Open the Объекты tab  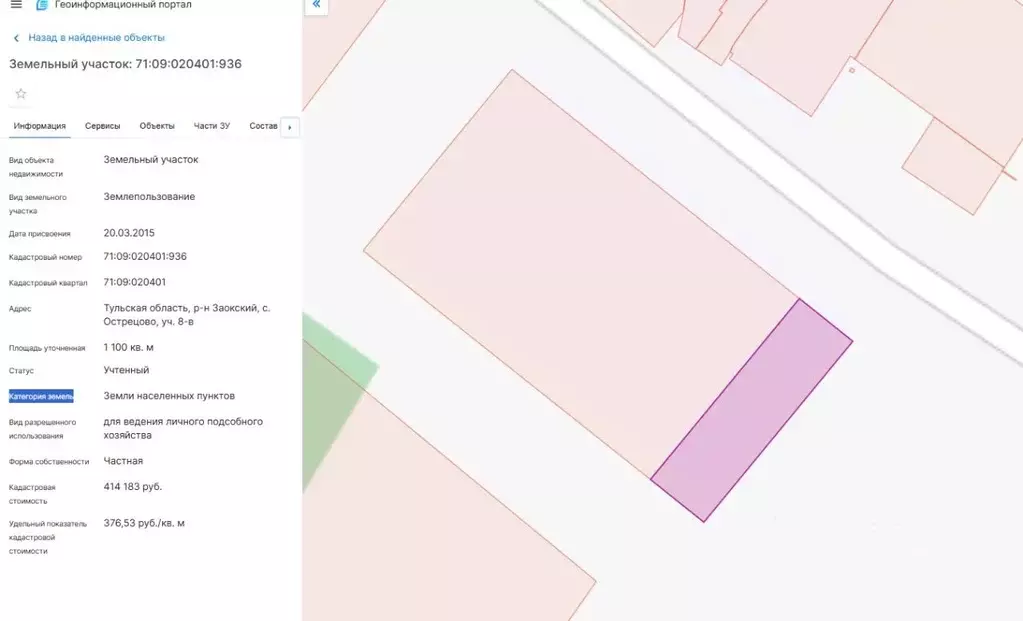pyautogui.click(x=157, y=126)
